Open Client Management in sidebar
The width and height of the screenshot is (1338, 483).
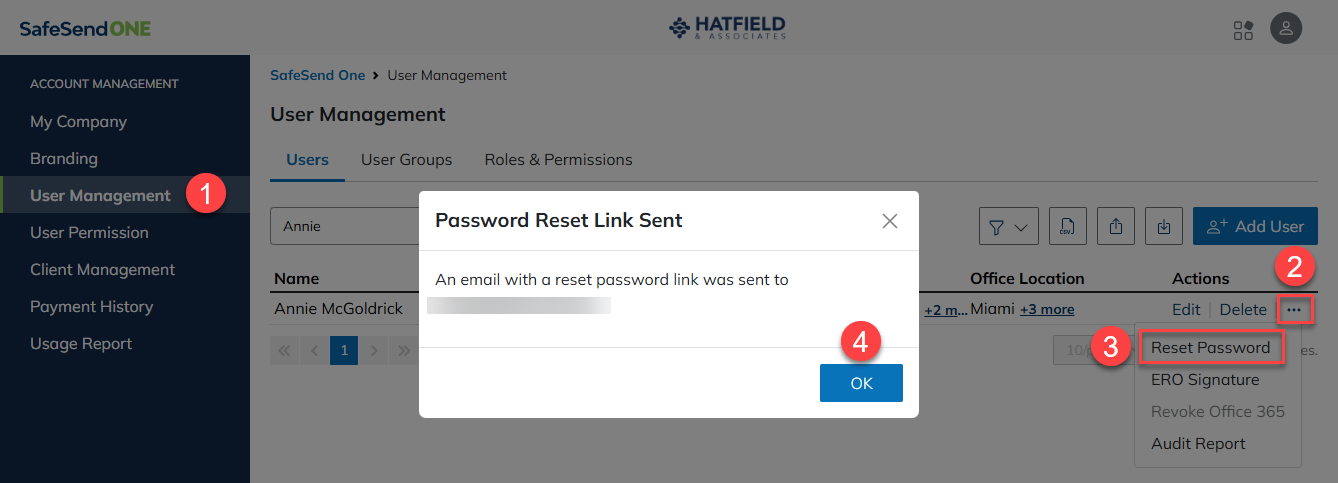[102, 270]
